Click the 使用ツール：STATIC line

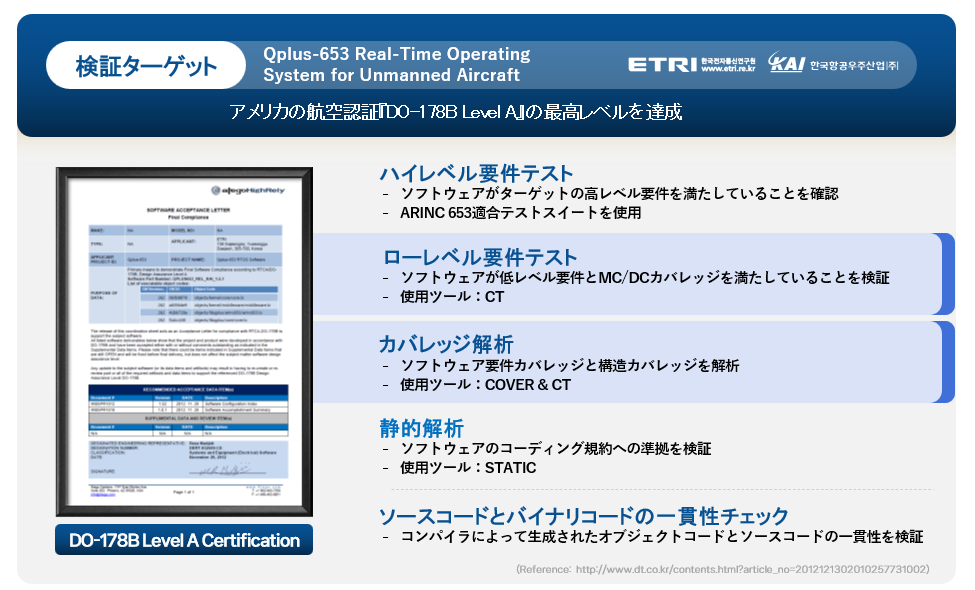pyautogui.click(x=468, y=468)
